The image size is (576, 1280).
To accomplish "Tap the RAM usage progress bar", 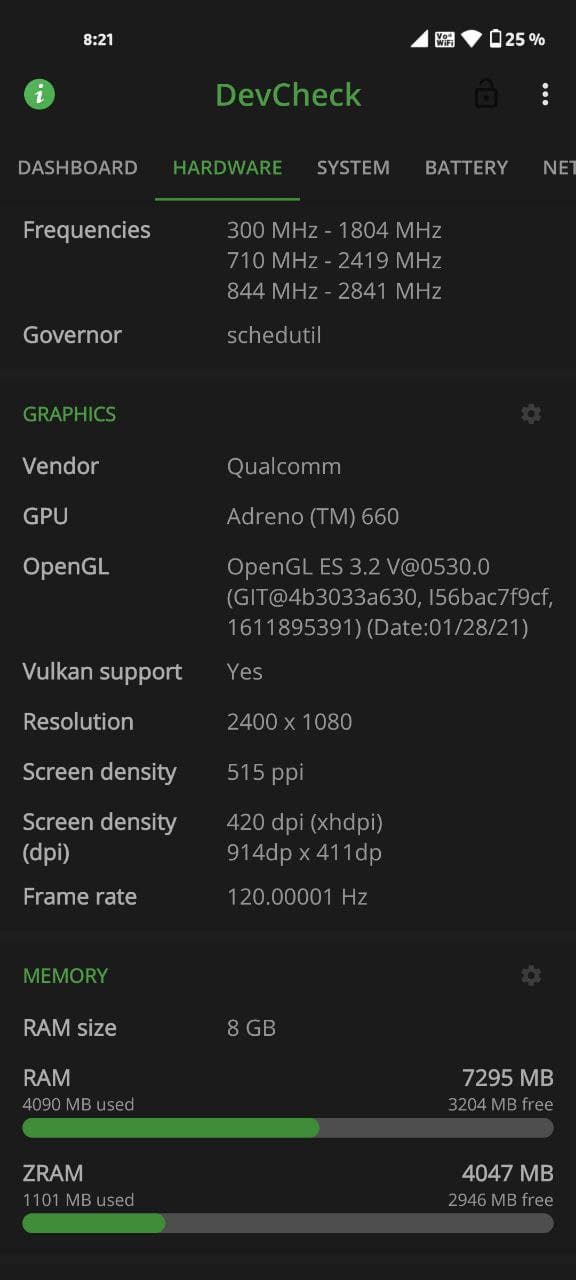I will (x=288, y=1128).
